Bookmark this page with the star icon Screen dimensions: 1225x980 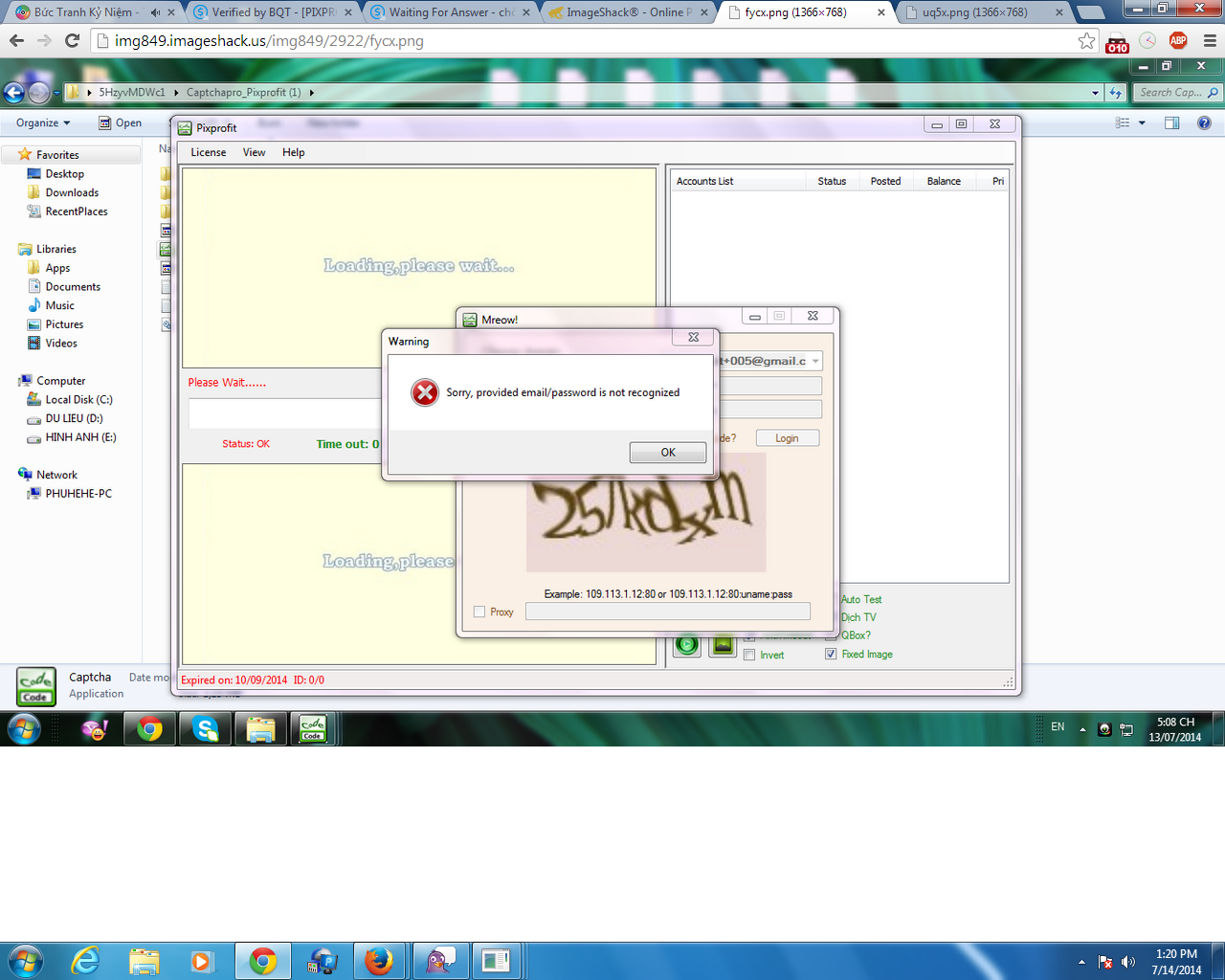1086,41
